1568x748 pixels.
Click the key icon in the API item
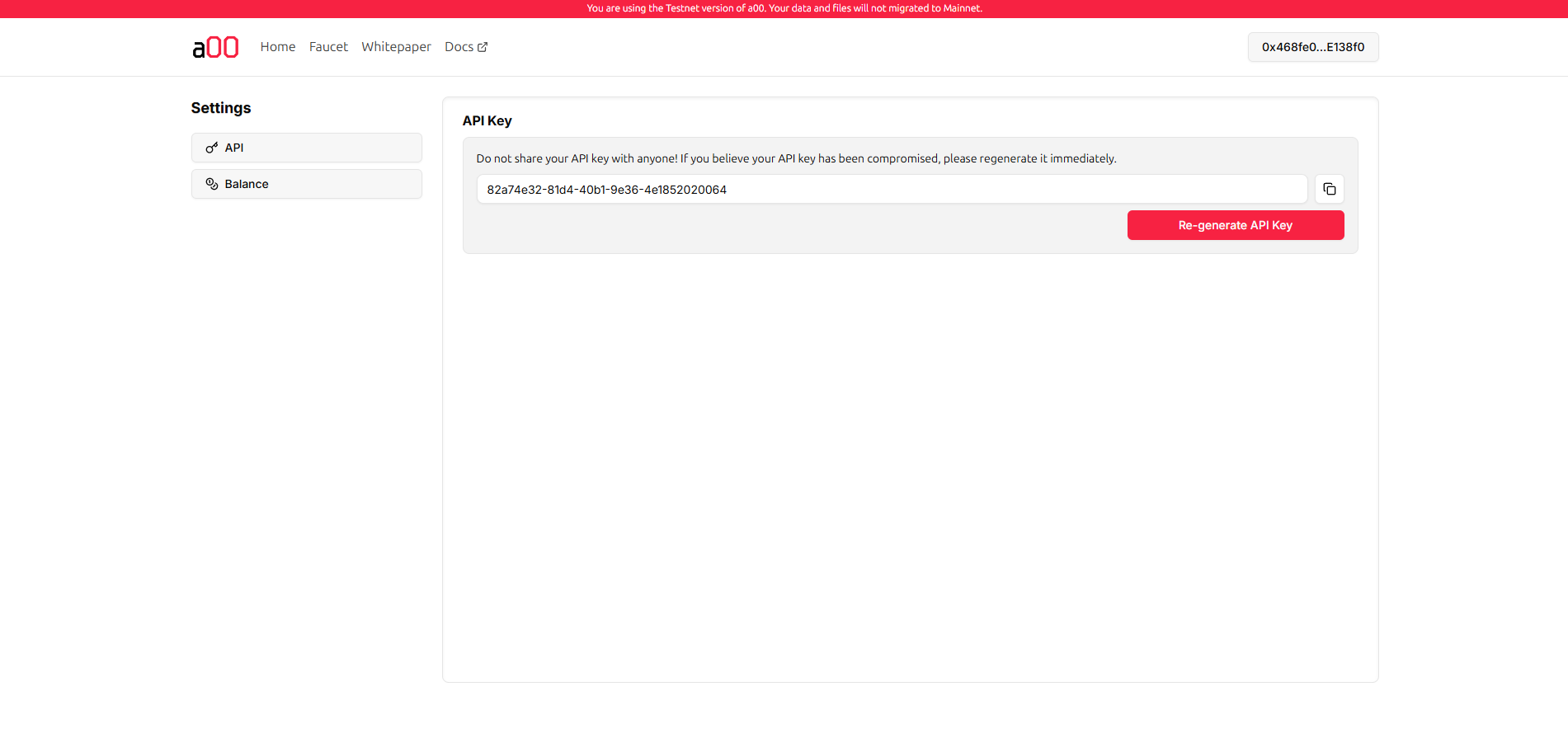[x=212, y=148]
